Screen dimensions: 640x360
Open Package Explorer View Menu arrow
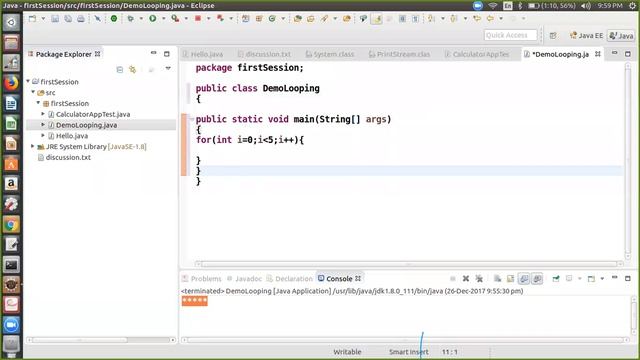[168, 69]
